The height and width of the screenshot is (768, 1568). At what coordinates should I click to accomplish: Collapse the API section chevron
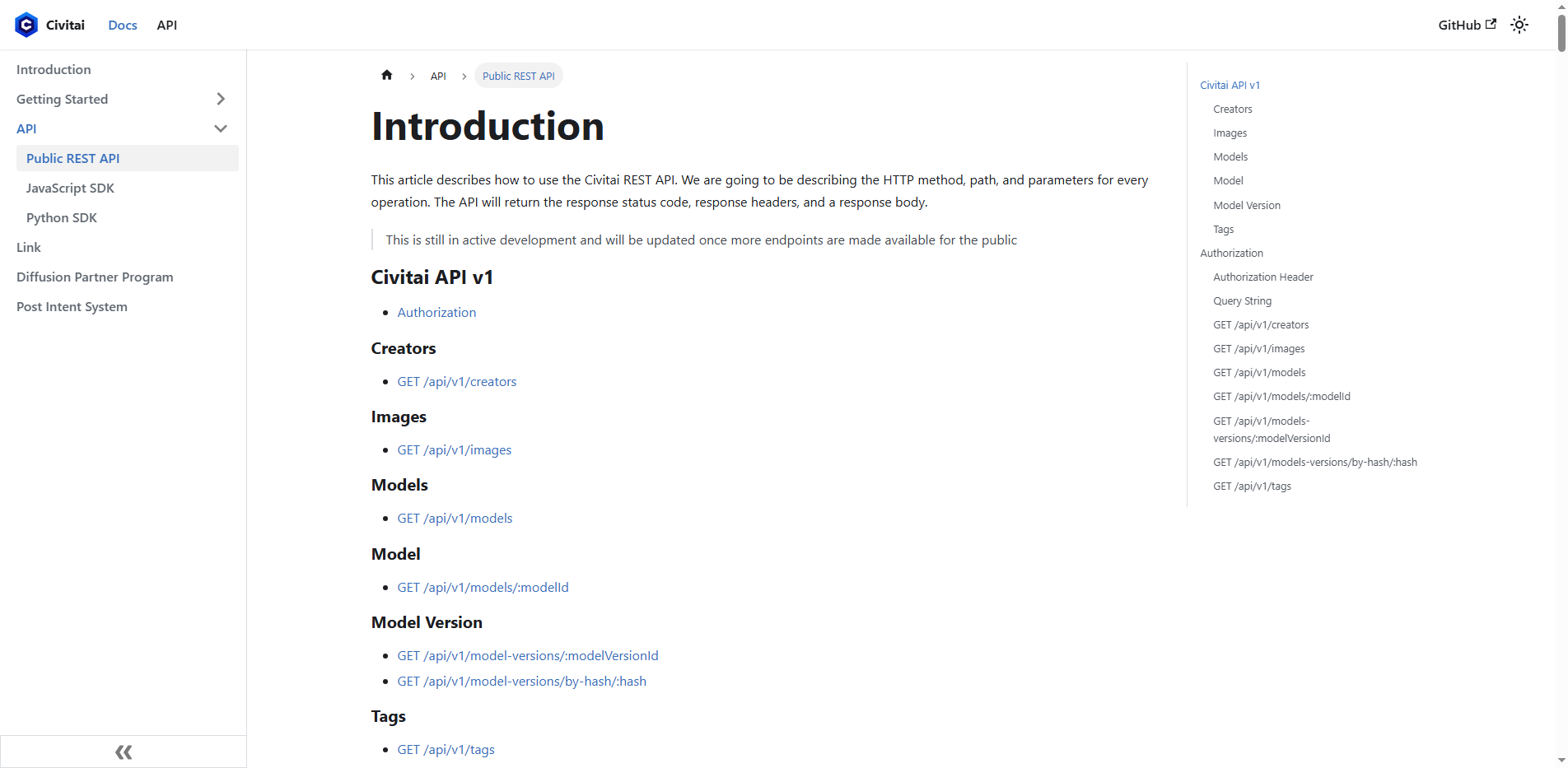(220, 128)
